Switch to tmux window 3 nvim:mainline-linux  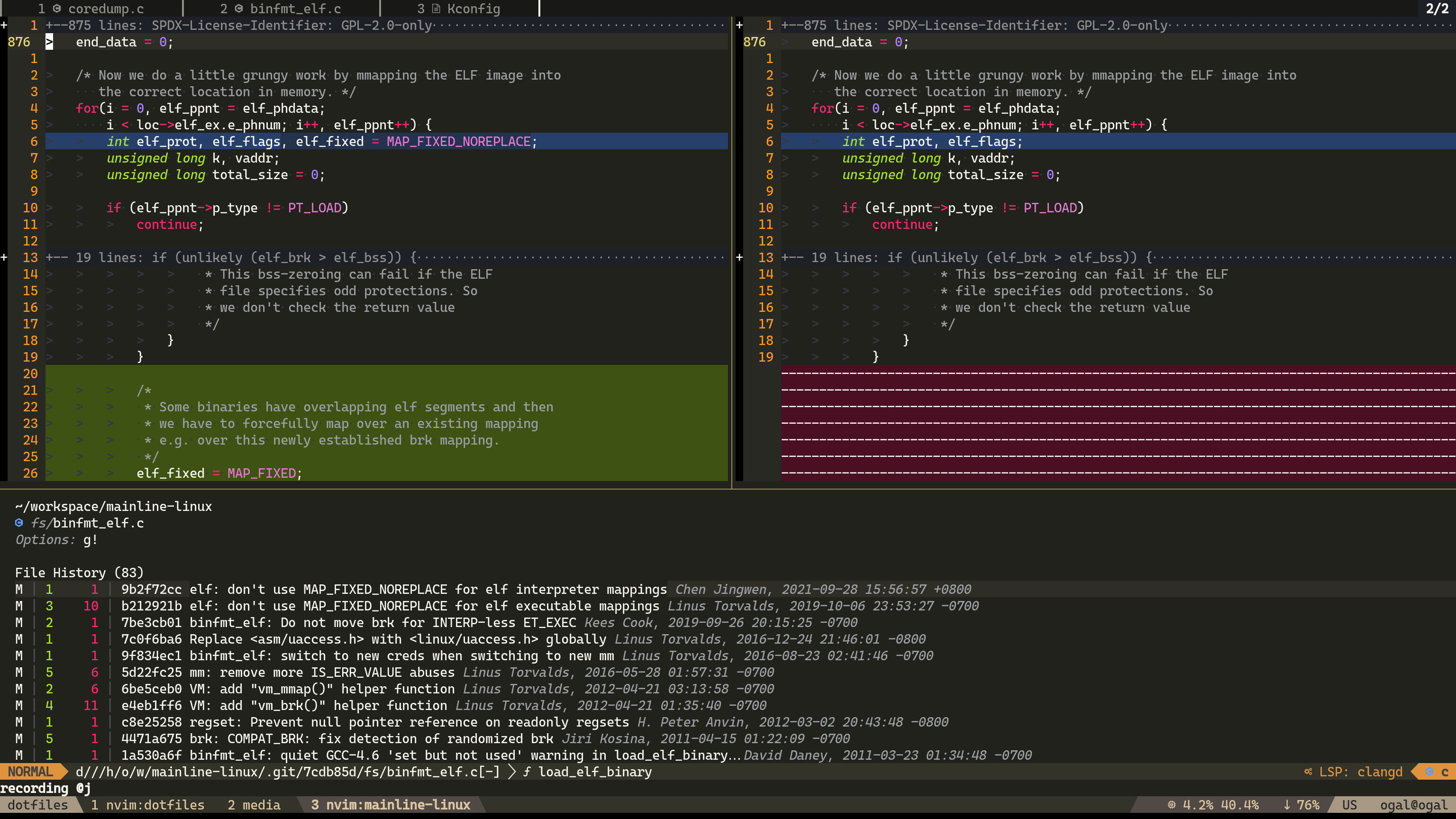(391, 805)
